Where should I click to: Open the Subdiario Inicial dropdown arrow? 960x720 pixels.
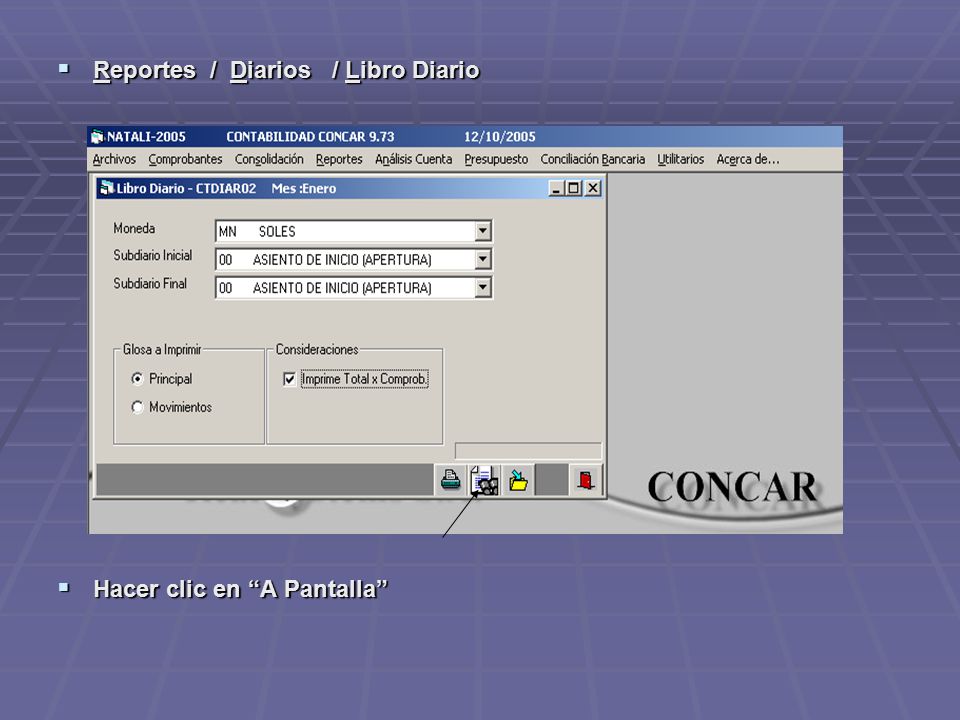pyautogui.click(x=482, y=259)
